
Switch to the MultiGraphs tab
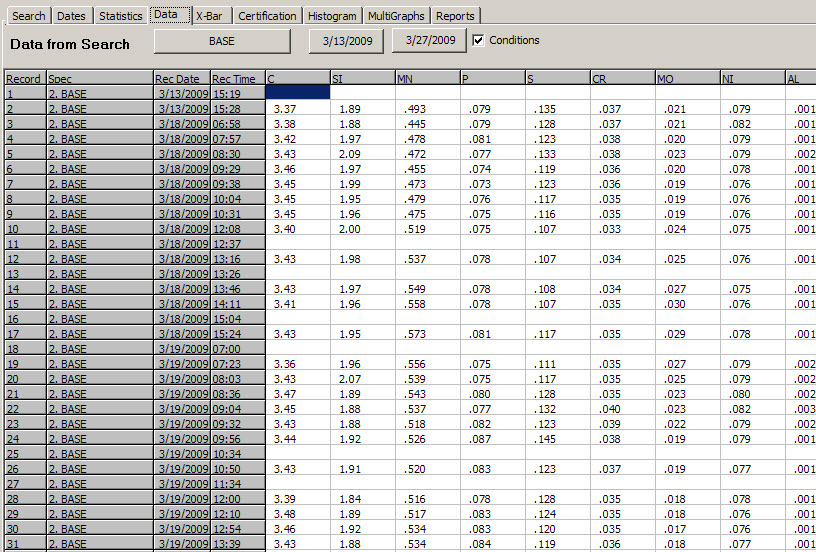point(396,16)
